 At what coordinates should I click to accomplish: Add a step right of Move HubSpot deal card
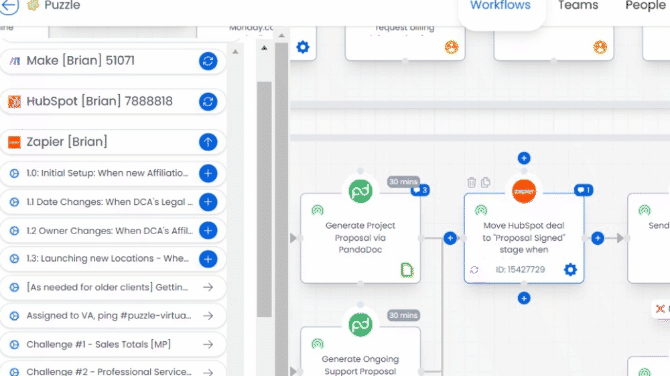point(597,238)
